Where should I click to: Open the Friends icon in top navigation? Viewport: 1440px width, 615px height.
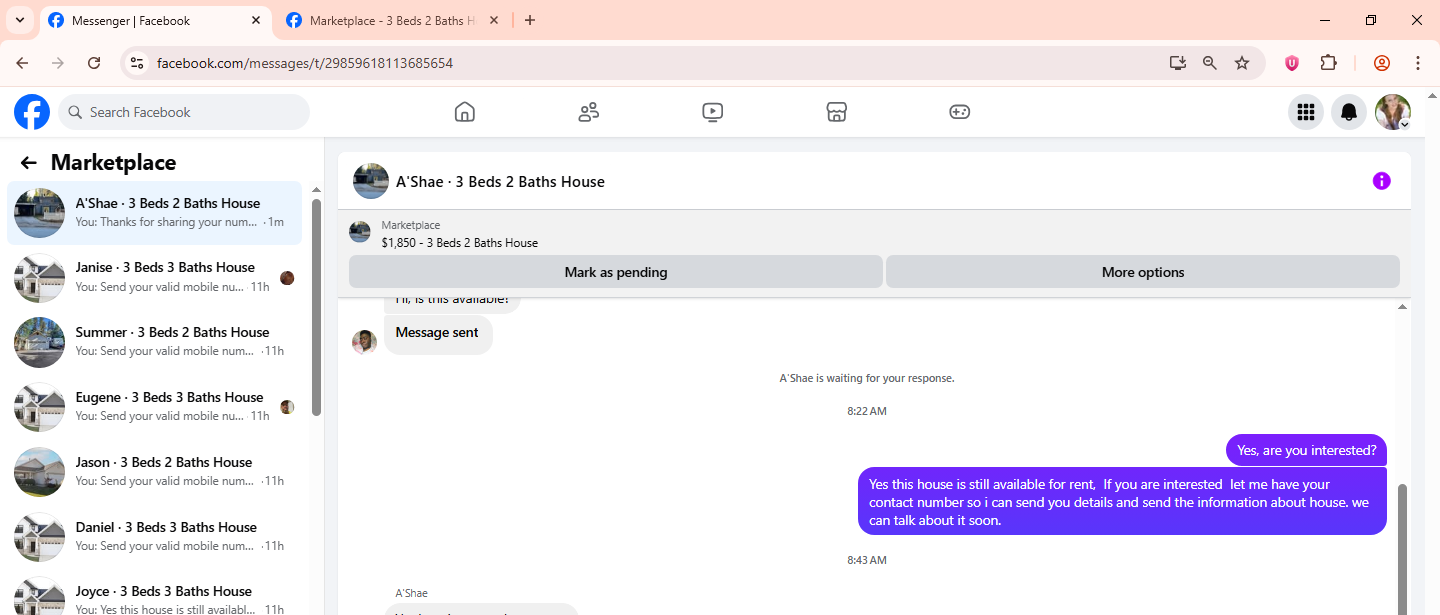click(x=588, y=112)
